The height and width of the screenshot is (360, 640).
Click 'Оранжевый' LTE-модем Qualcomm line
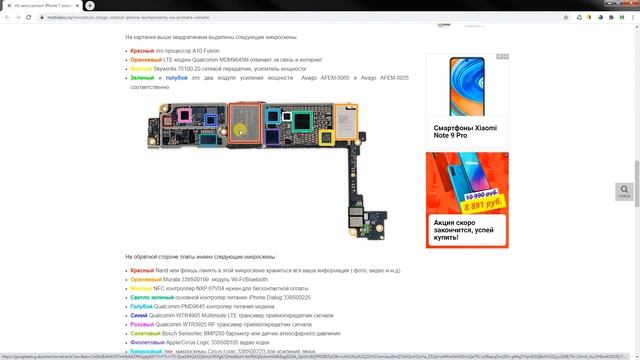point(226,60)
